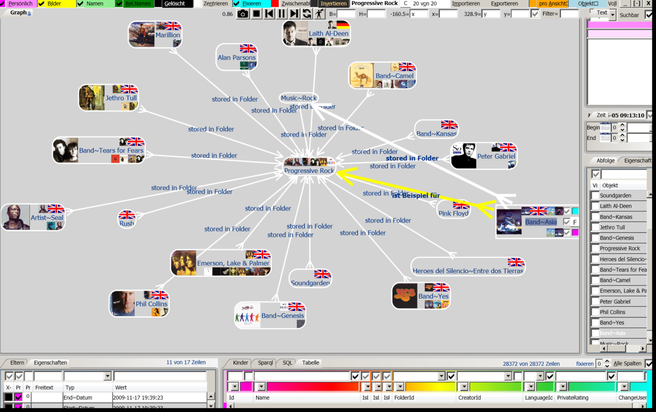Viewport: 656px width, 412px height.
Task: Check the Jethro Tull row checkbox
Action: 595,227
